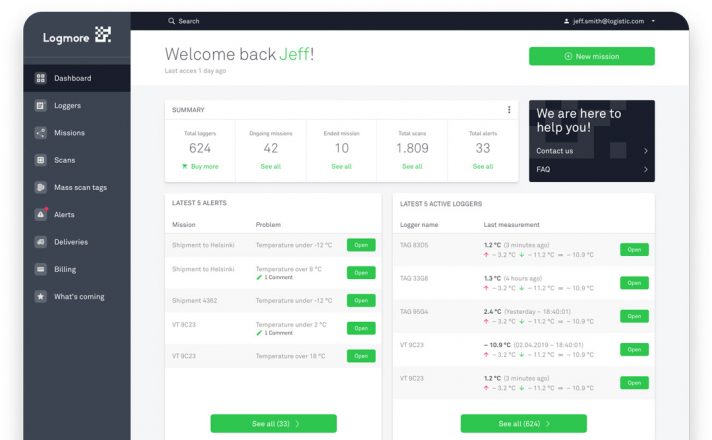Click the search magnifier icon
Viewport: 712px width, 440px height.
point(171,21)
